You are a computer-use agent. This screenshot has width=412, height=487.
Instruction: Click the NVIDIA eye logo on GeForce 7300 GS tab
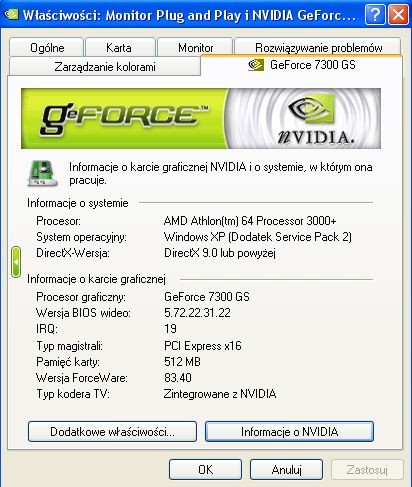pyautogui.click(x=256, y=65)
